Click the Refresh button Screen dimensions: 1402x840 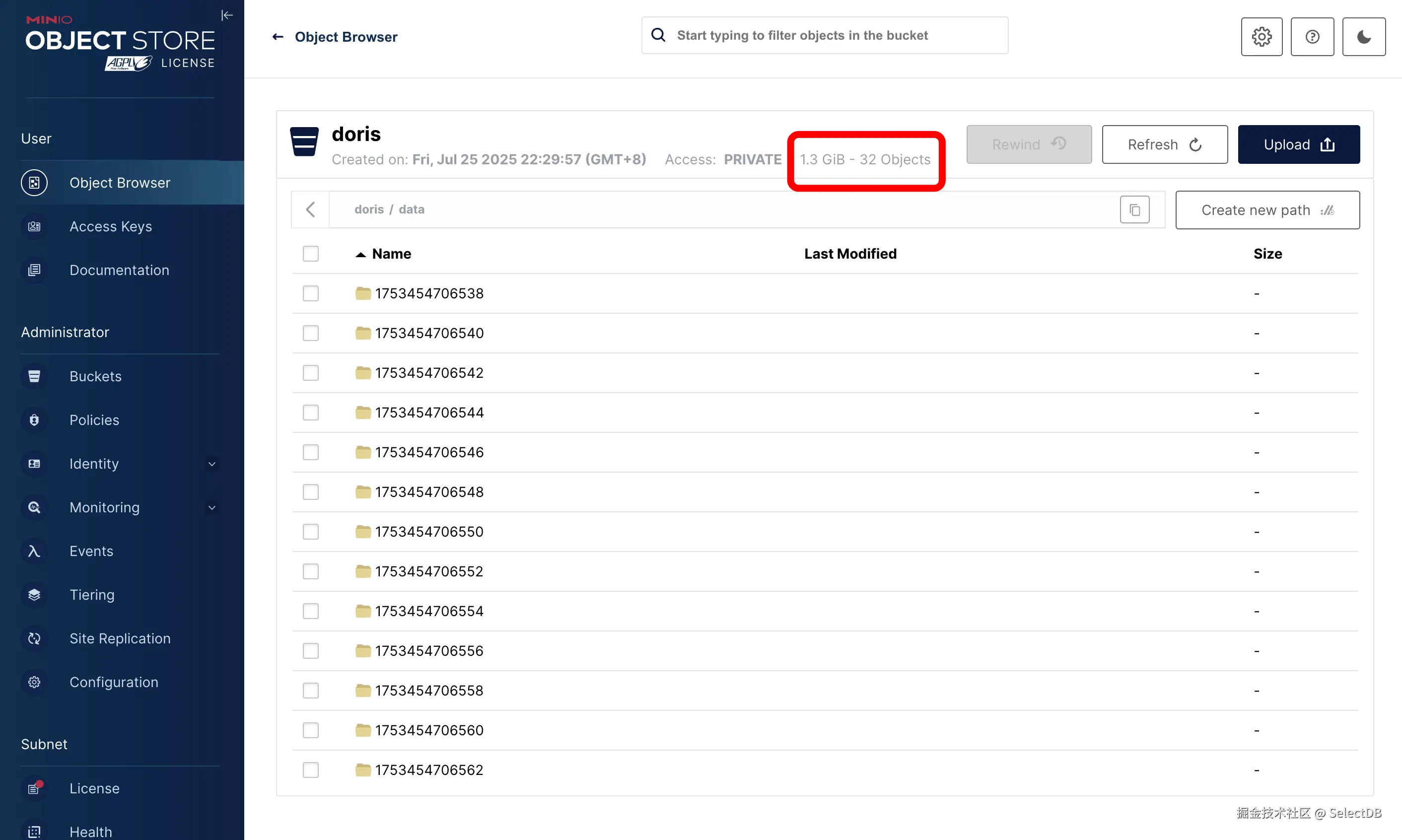click(x=1164, y=144)
